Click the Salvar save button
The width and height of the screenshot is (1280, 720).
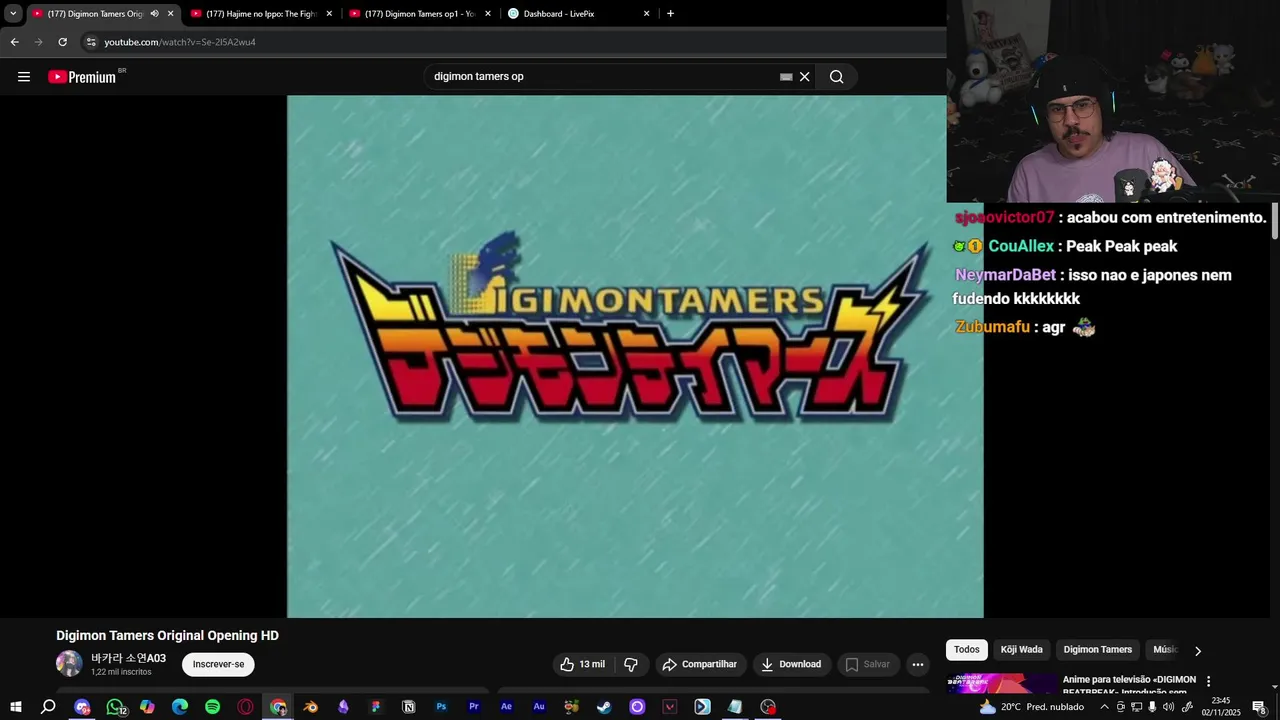tap(867, 664)
